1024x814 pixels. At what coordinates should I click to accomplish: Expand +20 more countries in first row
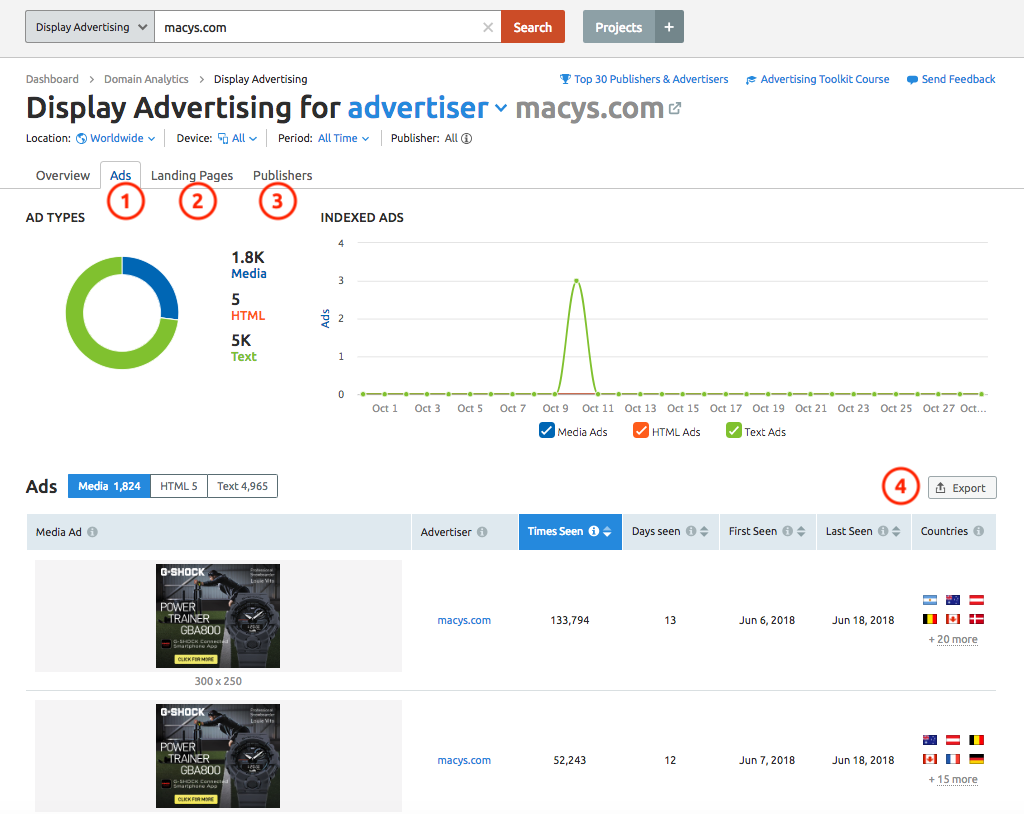[953, 640]
